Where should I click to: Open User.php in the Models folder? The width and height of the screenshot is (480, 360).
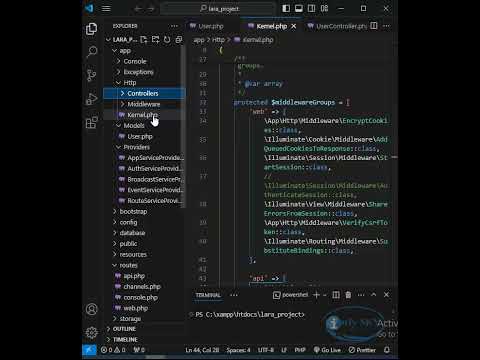tap(140, 136)
